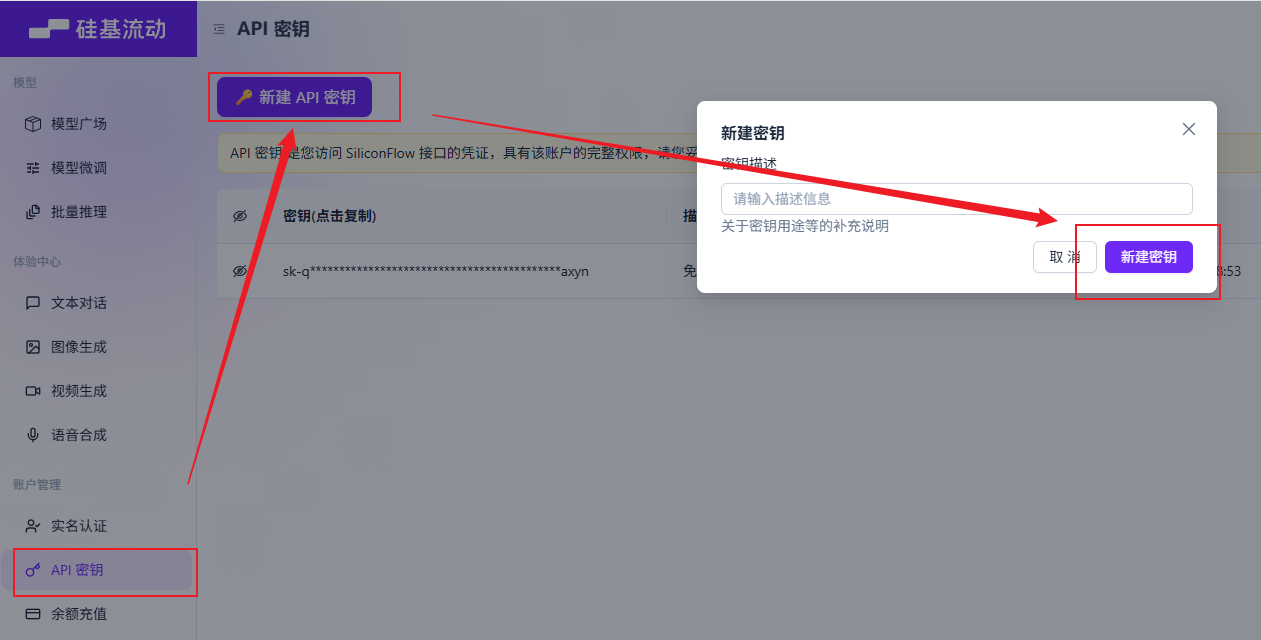Click the chat bubble icon beside 文本对话
The width and height of the screenshot is (1261, 640).
click(x=33, y=303)
